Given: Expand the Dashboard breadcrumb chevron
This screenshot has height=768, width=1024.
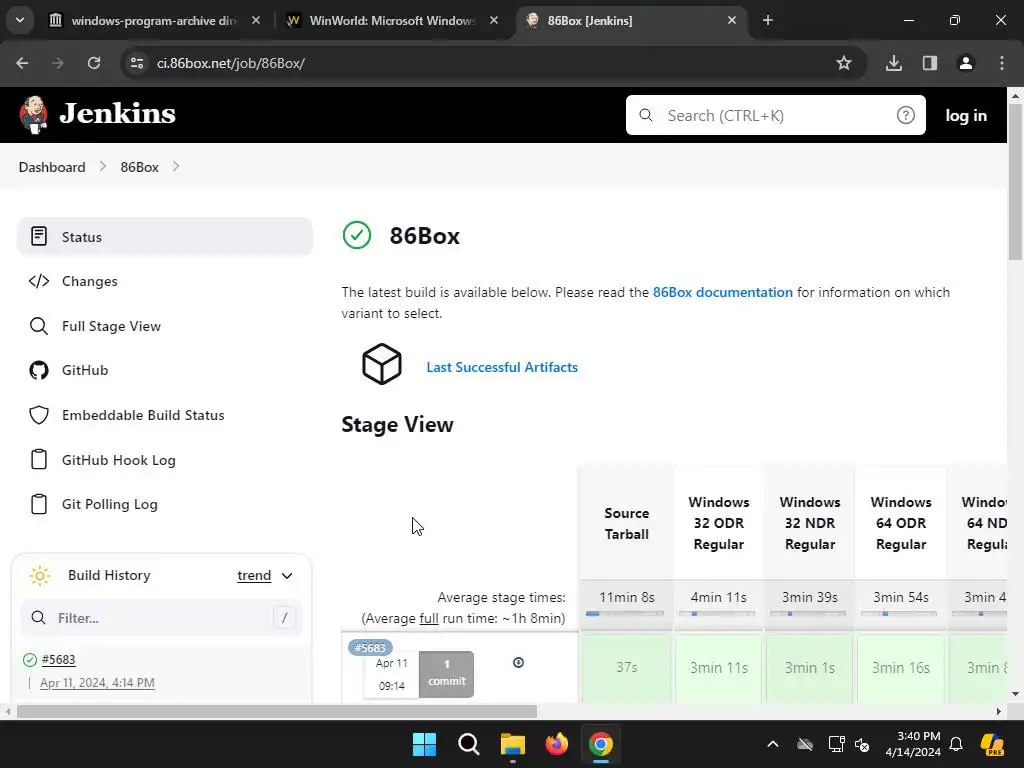Looking at the screenshot, I should tap(103, 167).
